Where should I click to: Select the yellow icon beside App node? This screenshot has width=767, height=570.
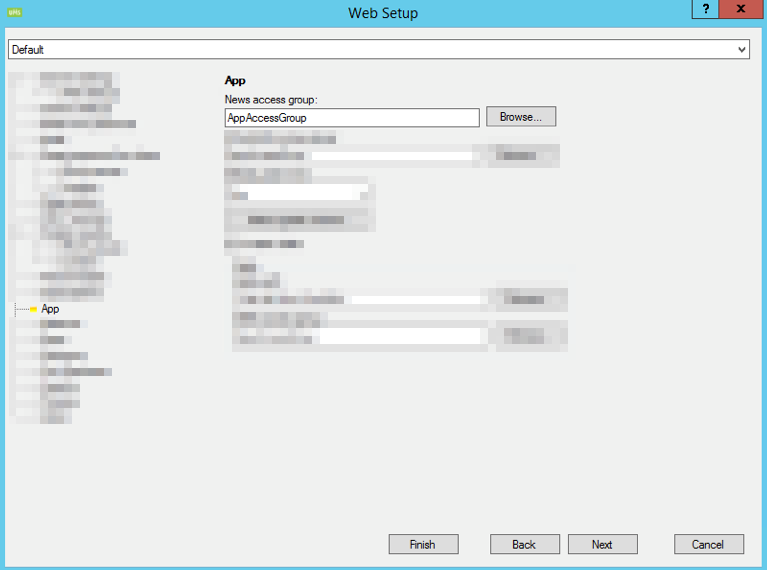[33, 309]
